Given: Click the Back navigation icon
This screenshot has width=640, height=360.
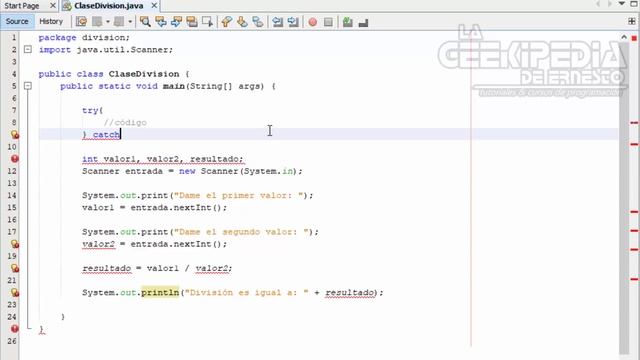Looking at the screenshot, I should [97, 22].
